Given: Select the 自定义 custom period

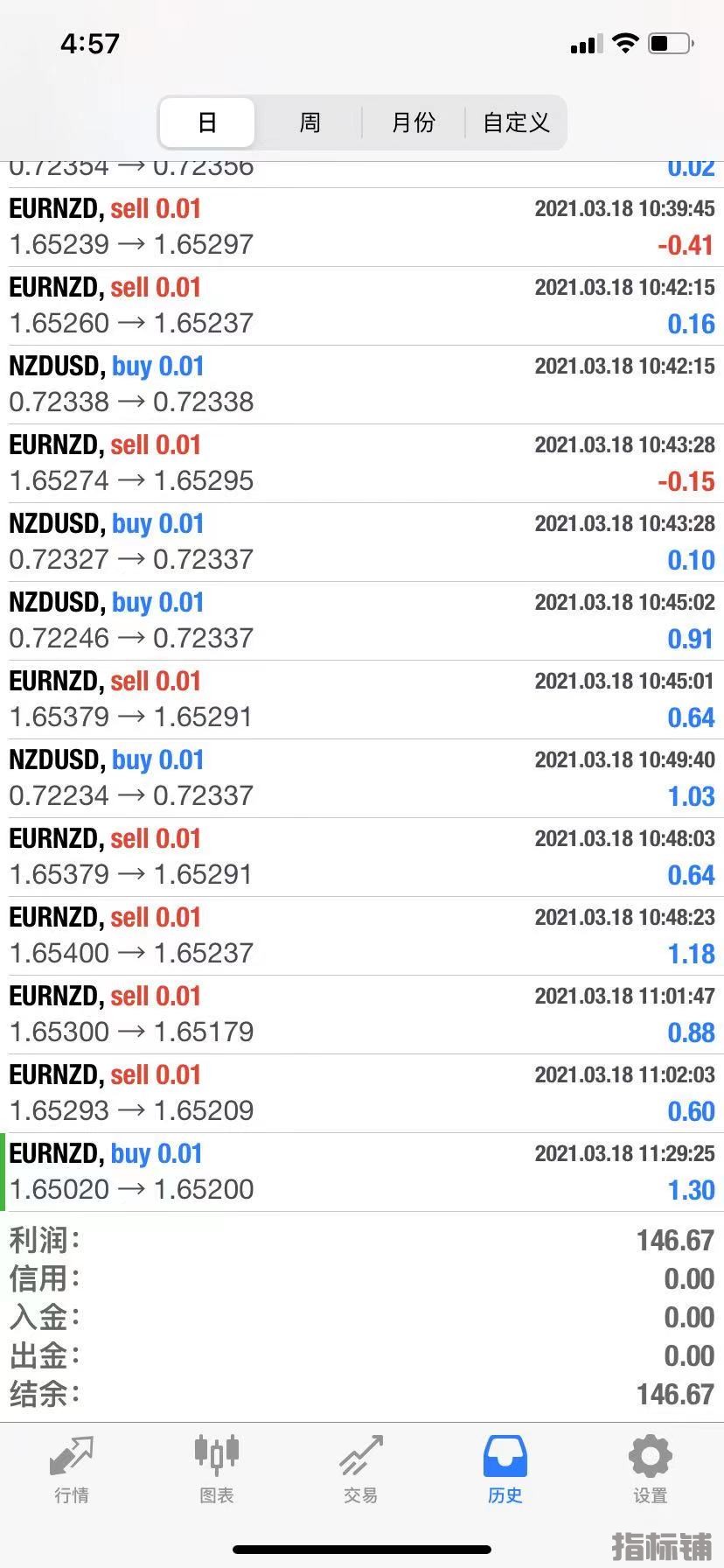Looking at the screenshot, I should click(516, 122).
